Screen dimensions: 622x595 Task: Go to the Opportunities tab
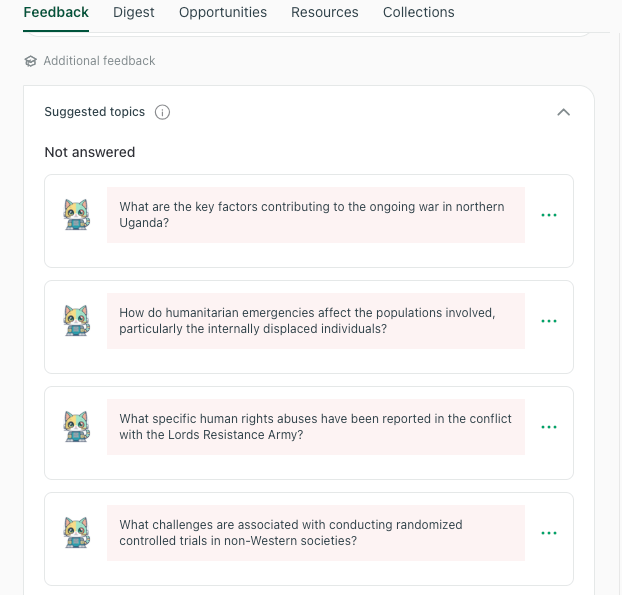(223, 12)
